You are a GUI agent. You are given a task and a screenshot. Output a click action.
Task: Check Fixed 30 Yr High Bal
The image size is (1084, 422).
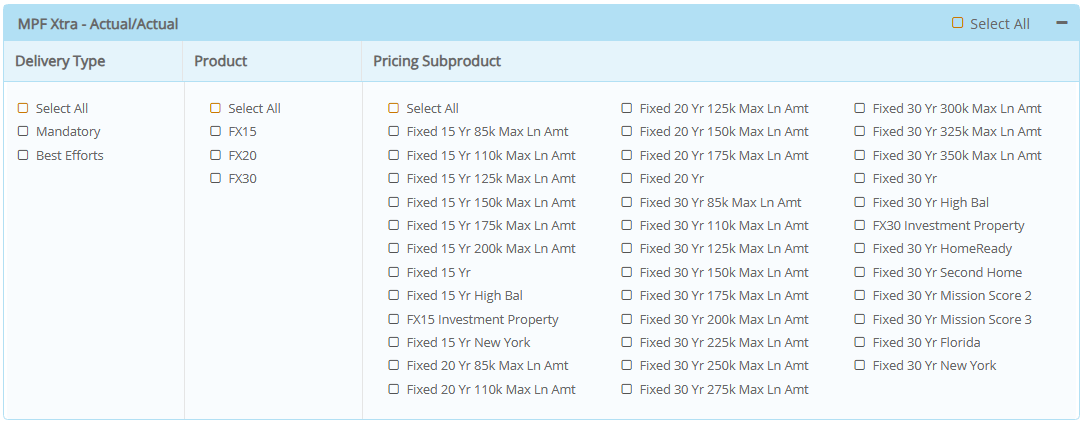tap(860, 203)
